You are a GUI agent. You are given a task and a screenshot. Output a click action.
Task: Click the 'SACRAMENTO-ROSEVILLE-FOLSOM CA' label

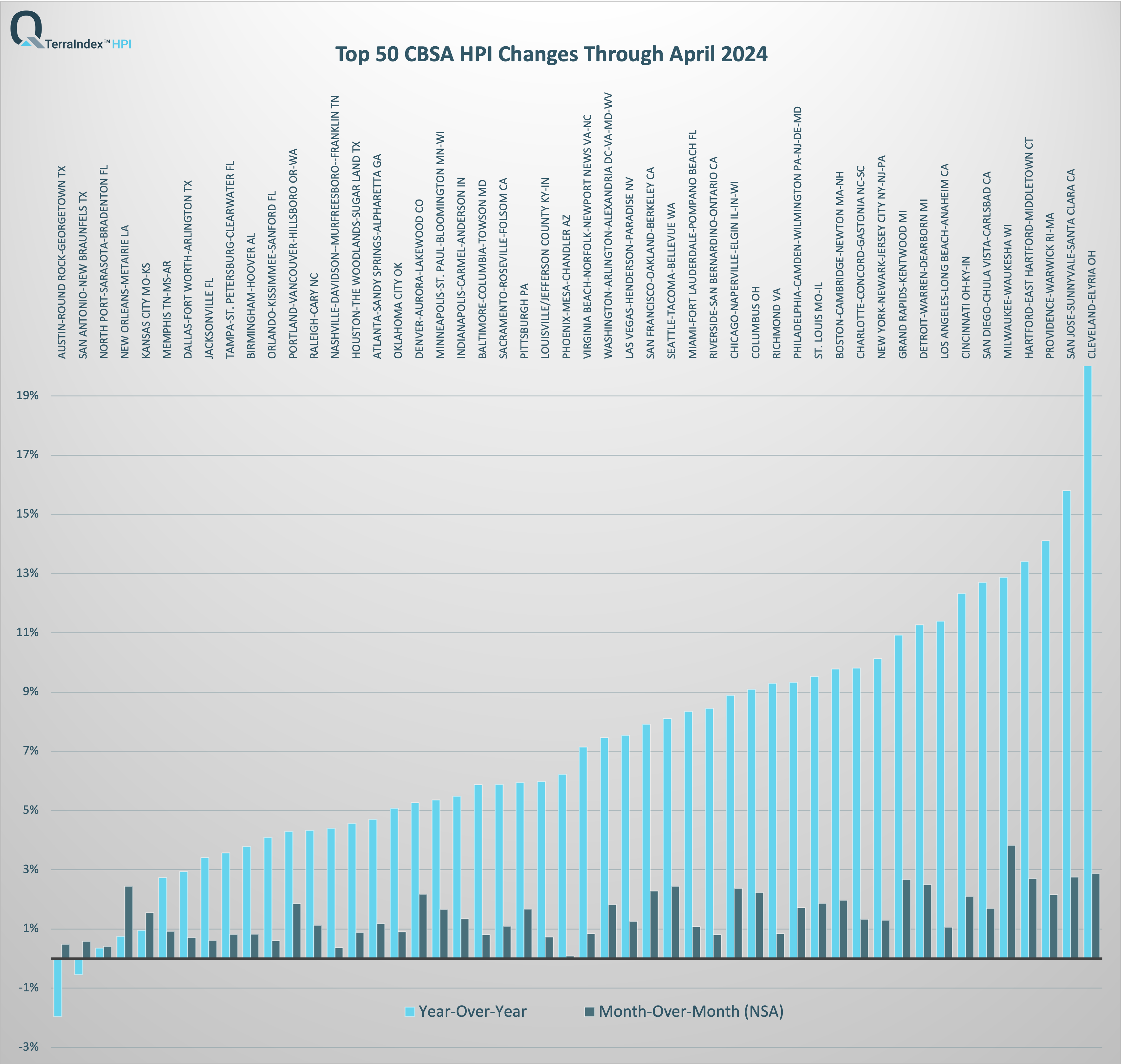[503, 268]
